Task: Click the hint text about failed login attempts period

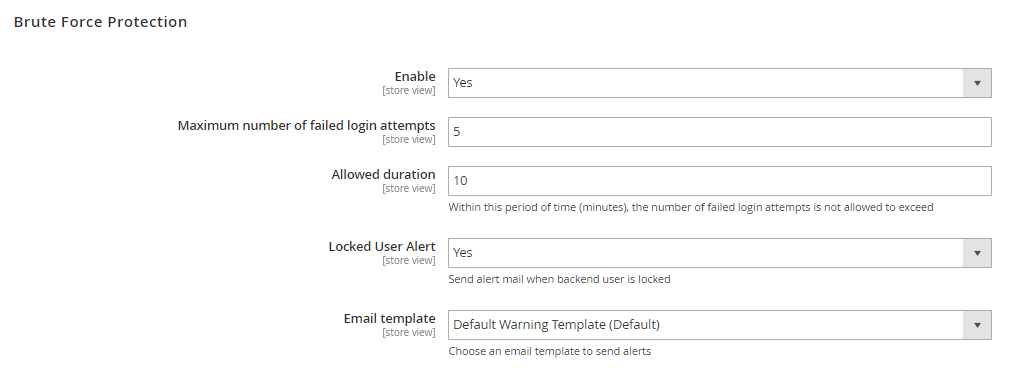Action: [x=691, y=208]
